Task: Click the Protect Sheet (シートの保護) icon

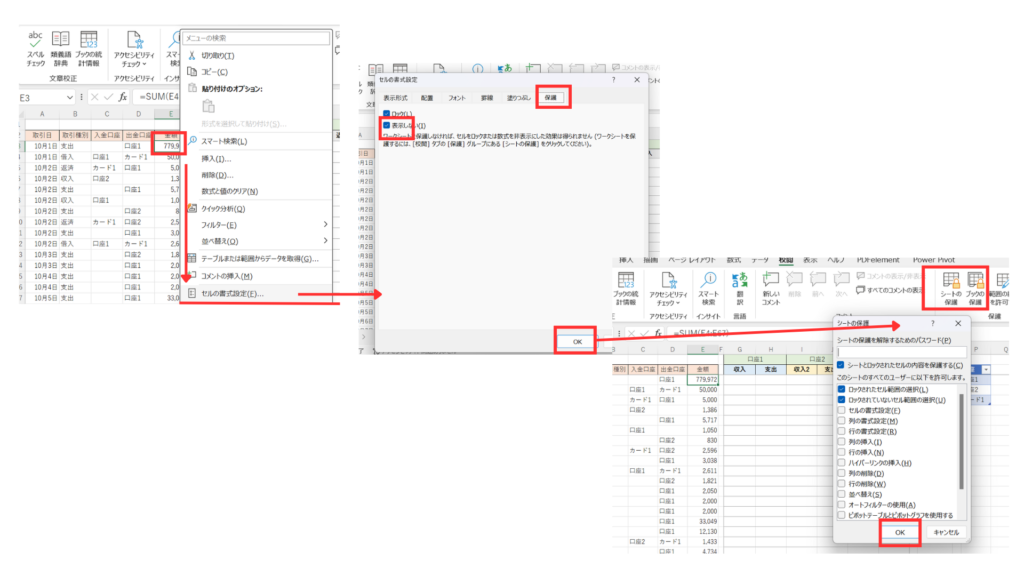Action: (950, 286)
